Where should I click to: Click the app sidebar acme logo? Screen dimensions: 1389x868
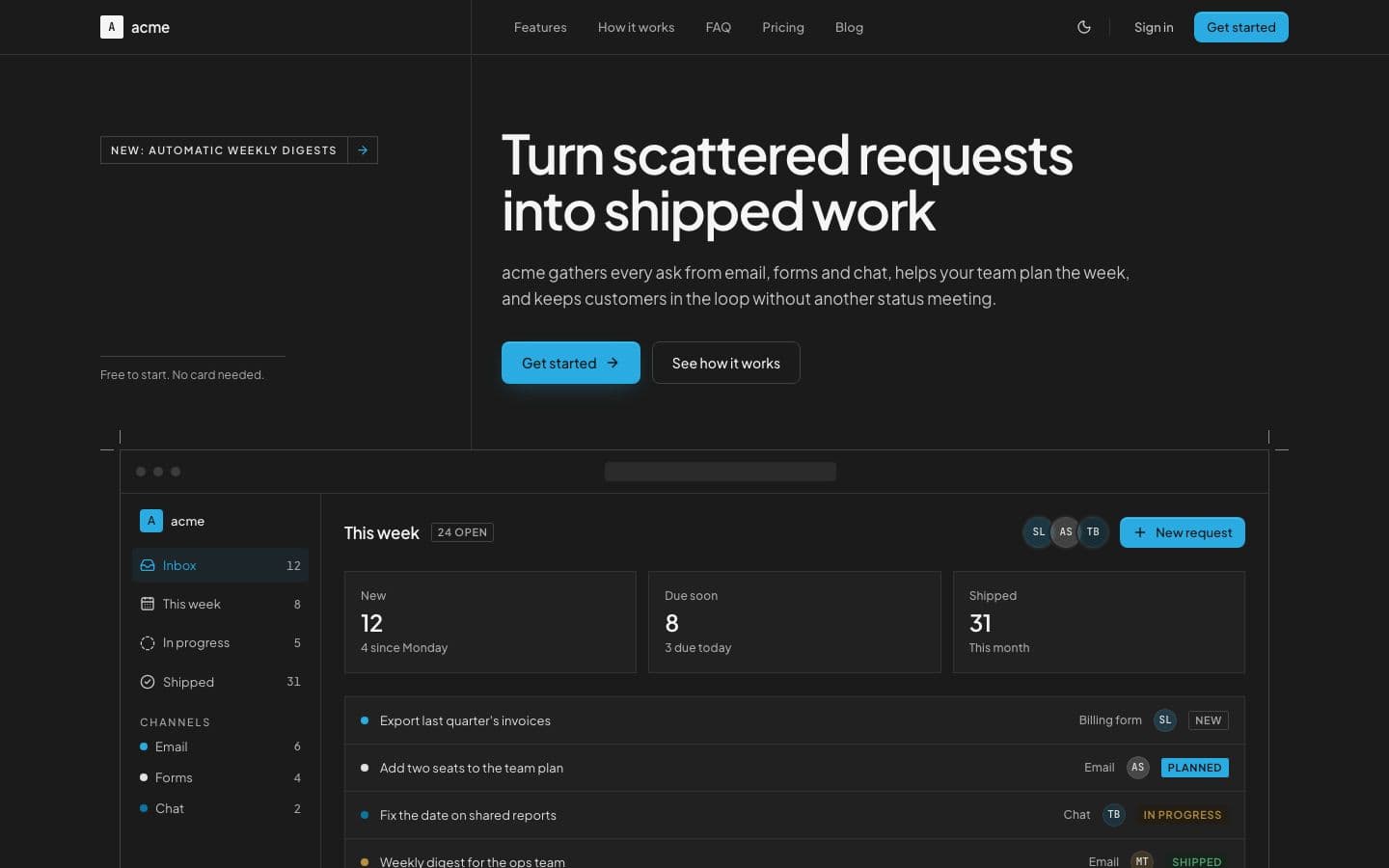pos(151,521)
